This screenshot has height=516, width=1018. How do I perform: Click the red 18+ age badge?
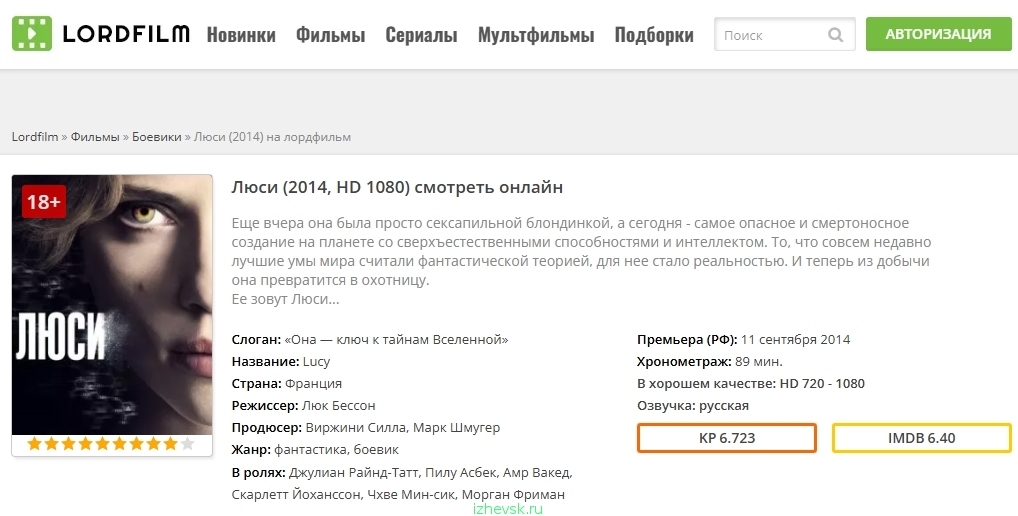[44, 202]
